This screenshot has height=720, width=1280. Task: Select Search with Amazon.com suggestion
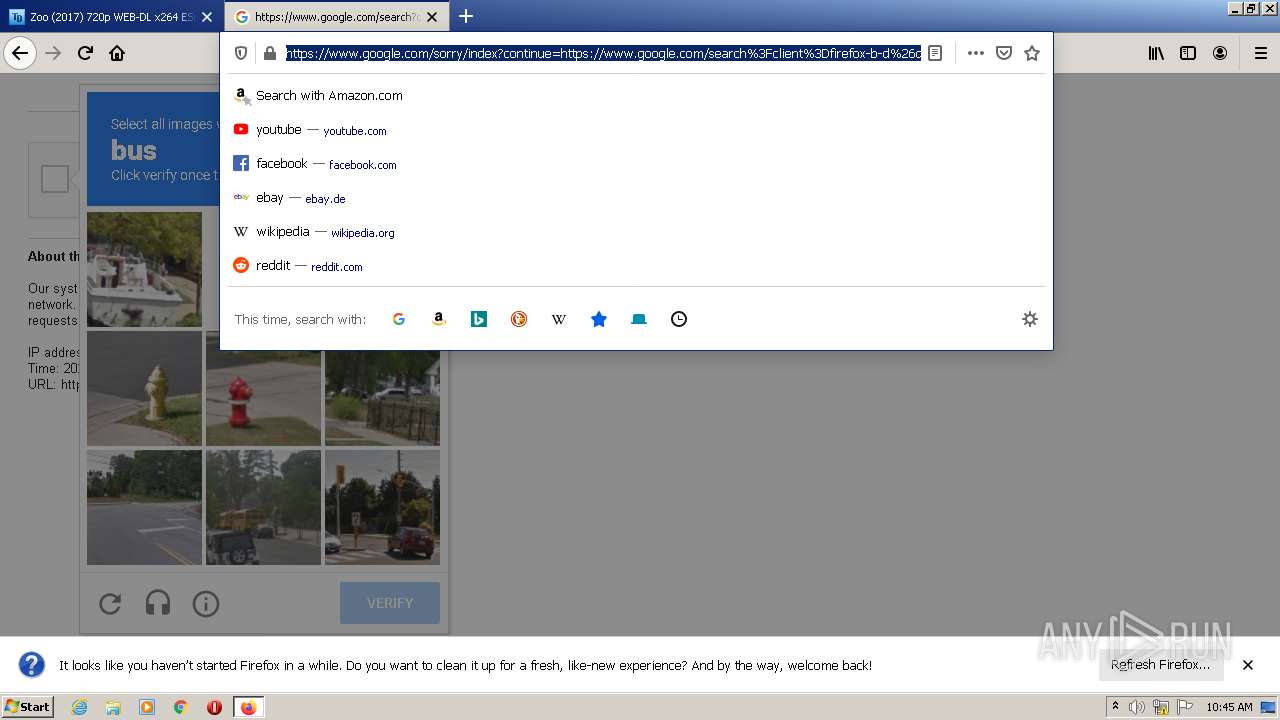[636, 96]
